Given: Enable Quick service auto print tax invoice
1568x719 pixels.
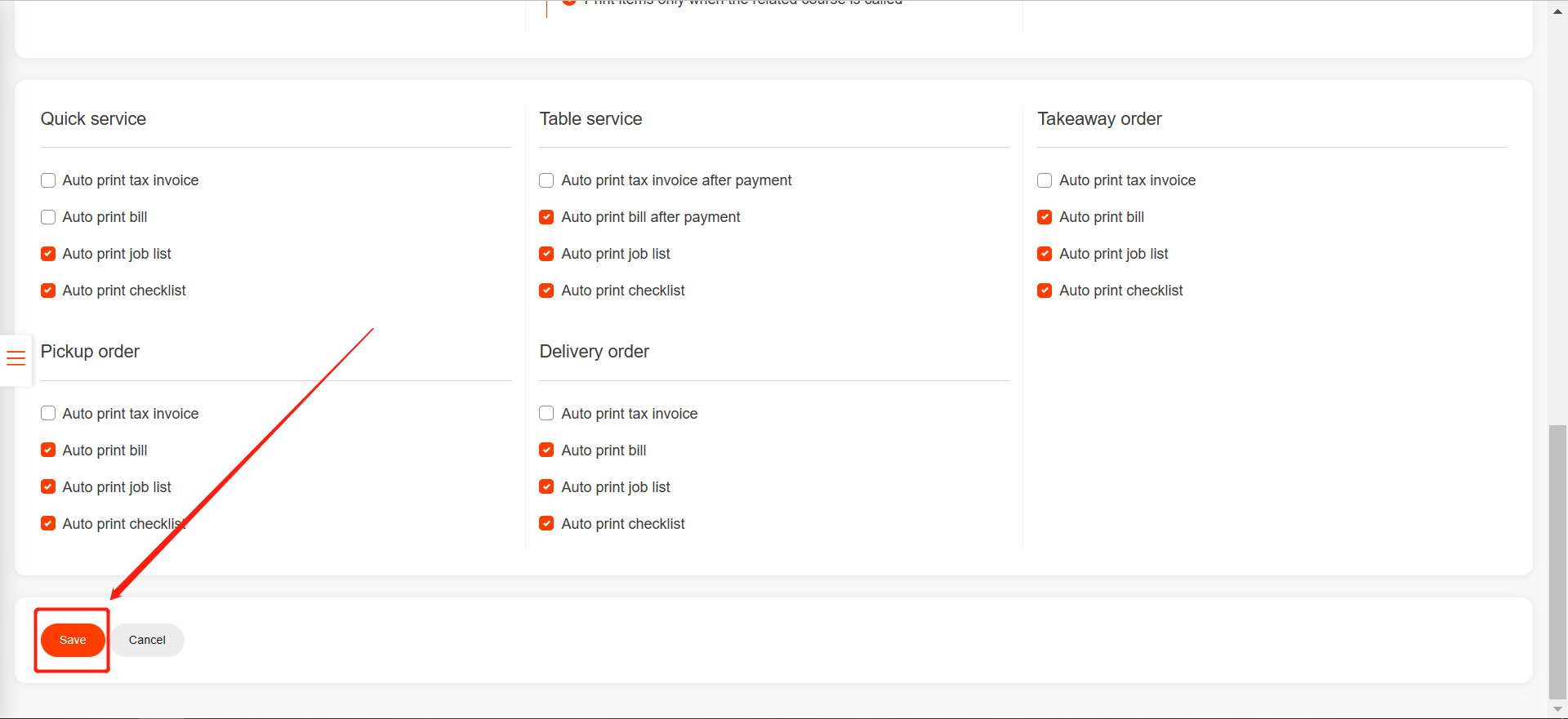Looking at the screenshot, I should point(48,180).
